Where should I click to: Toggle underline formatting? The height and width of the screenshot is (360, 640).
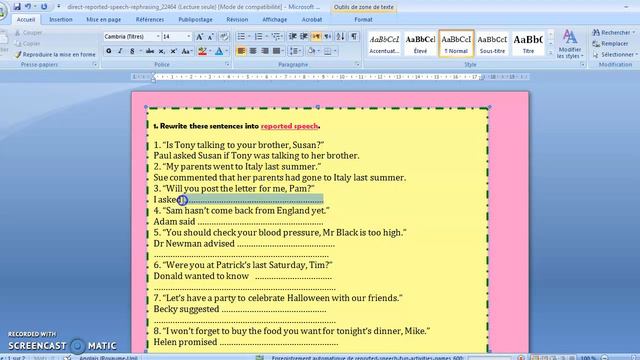[132, 51]
